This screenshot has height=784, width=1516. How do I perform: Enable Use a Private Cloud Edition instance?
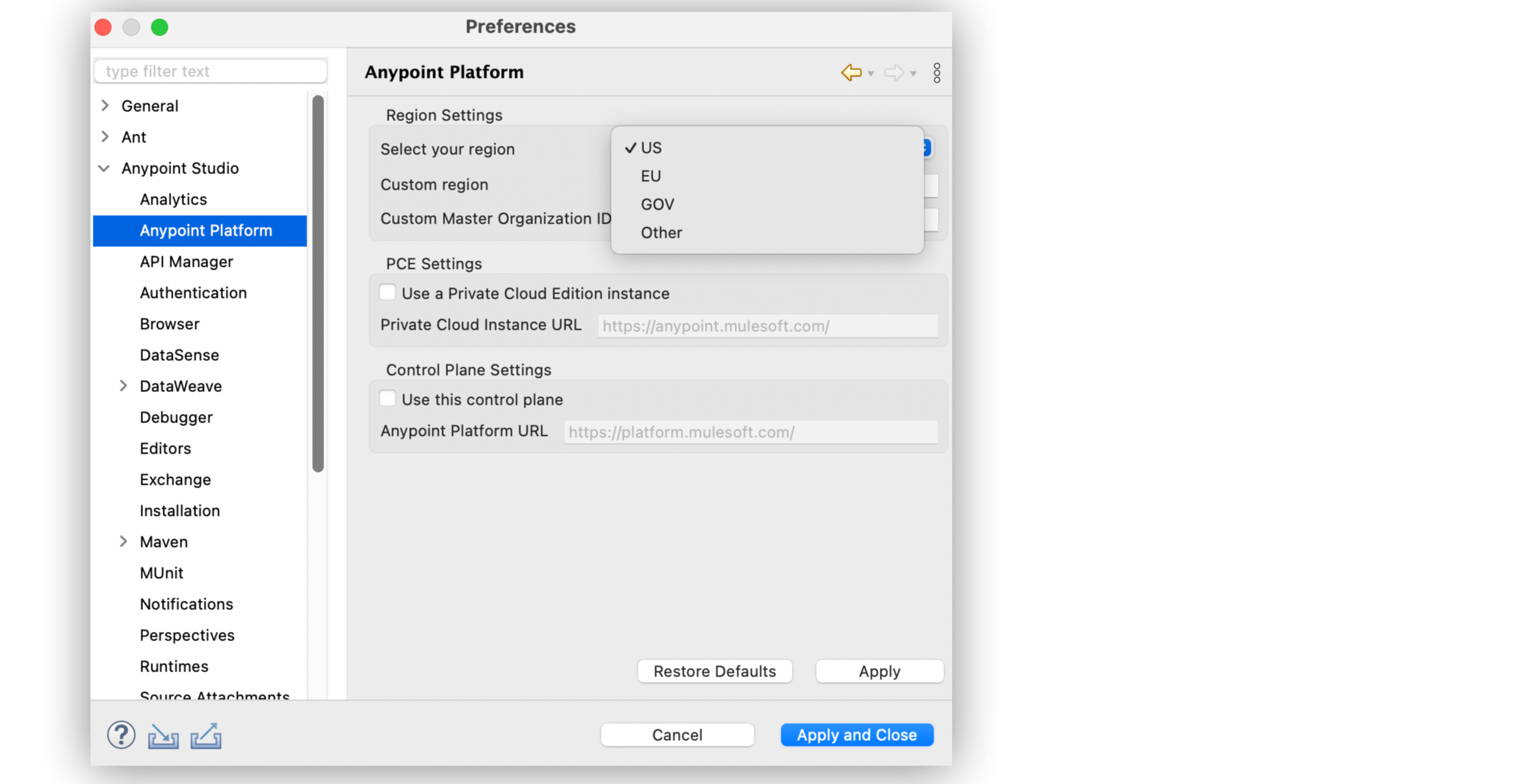(388, 293)
